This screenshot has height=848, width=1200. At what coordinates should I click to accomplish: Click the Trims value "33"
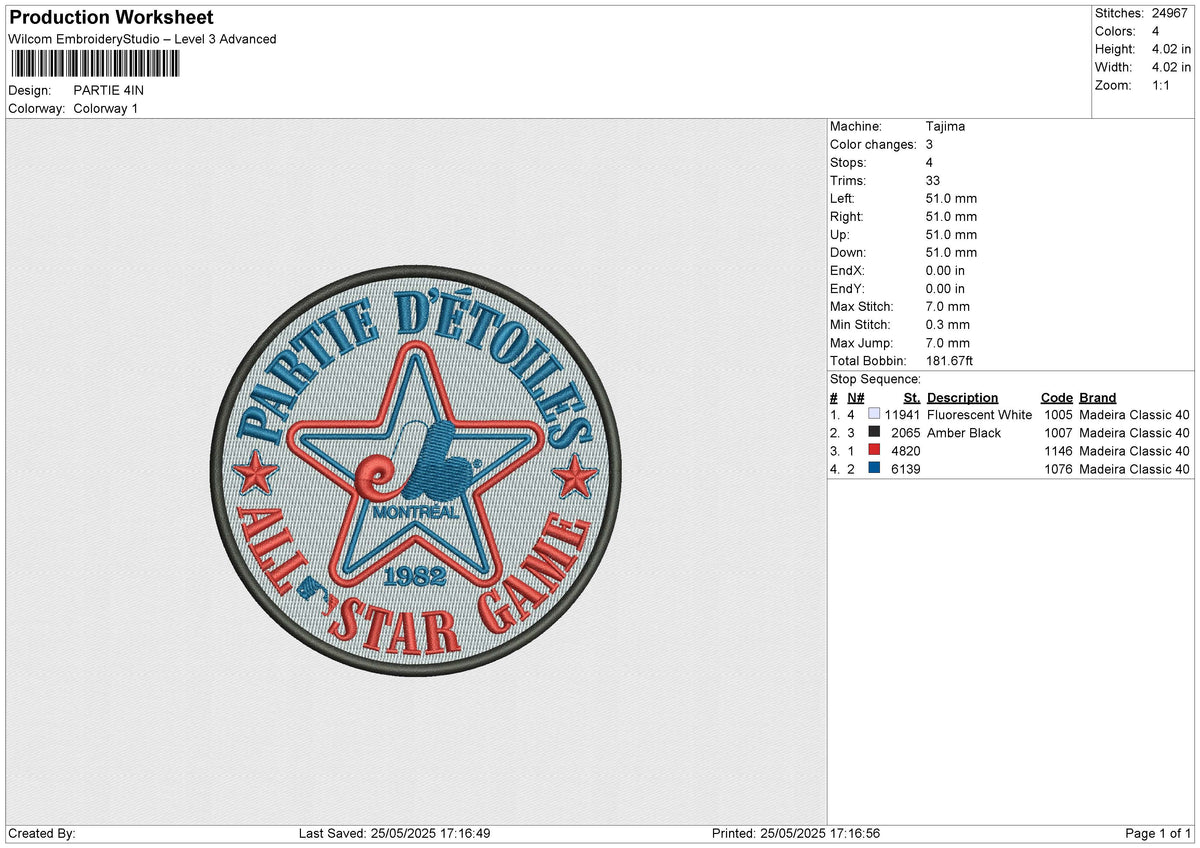934,181
